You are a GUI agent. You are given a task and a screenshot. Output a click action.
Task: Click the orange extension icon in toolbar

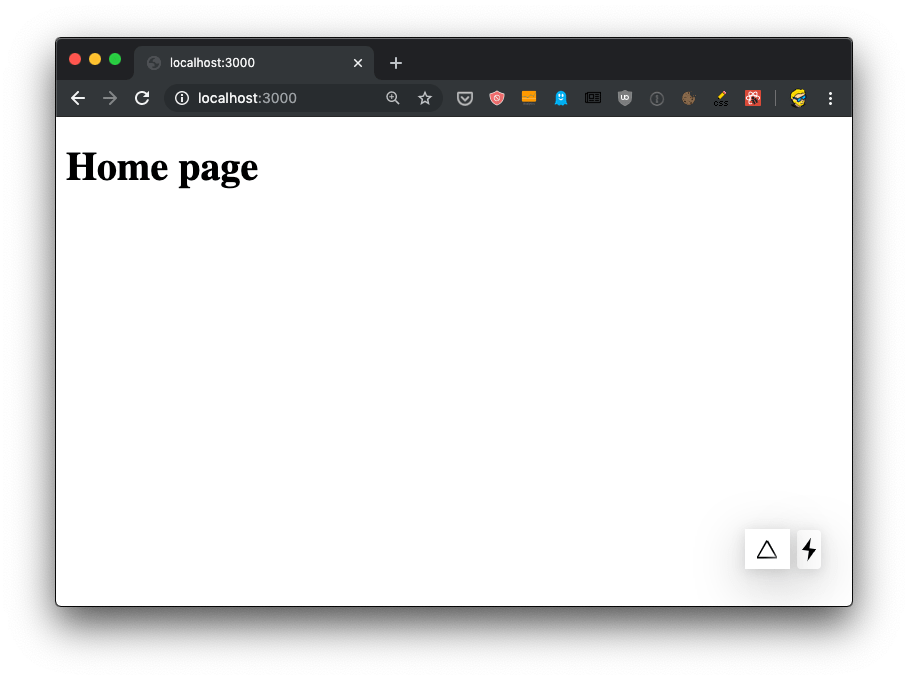pos(528,98)
